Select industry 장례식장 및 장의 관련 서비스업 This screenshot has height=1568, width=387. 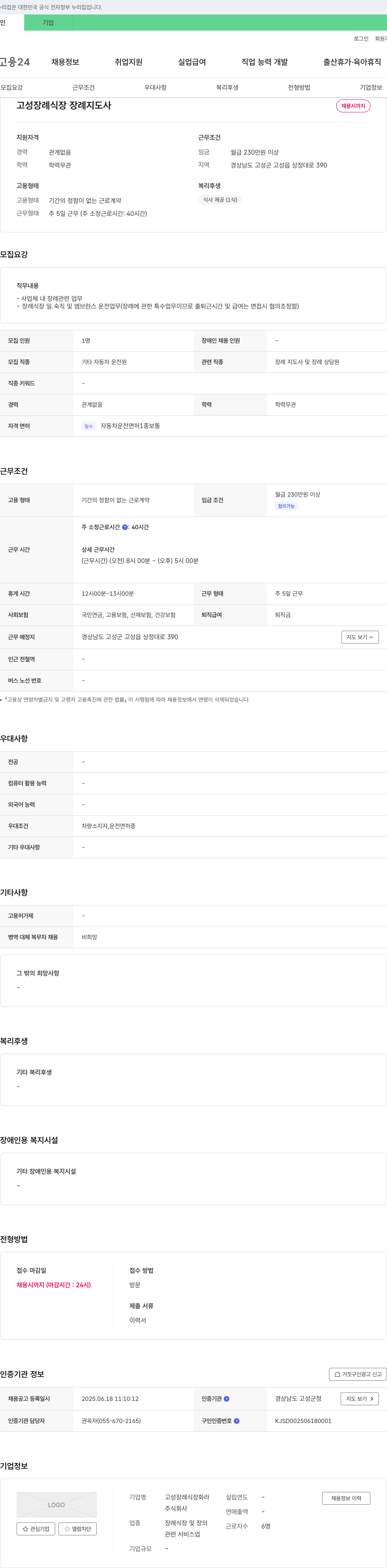tap(187, 1529)
